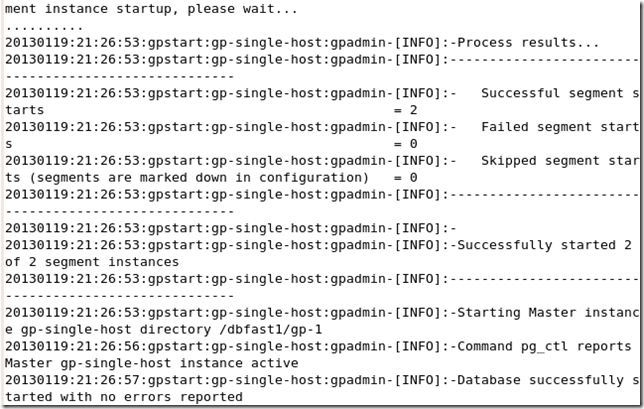644x409 pixels.
Task: Click "Database successfully" log message
Action: (x=540, y=380)
